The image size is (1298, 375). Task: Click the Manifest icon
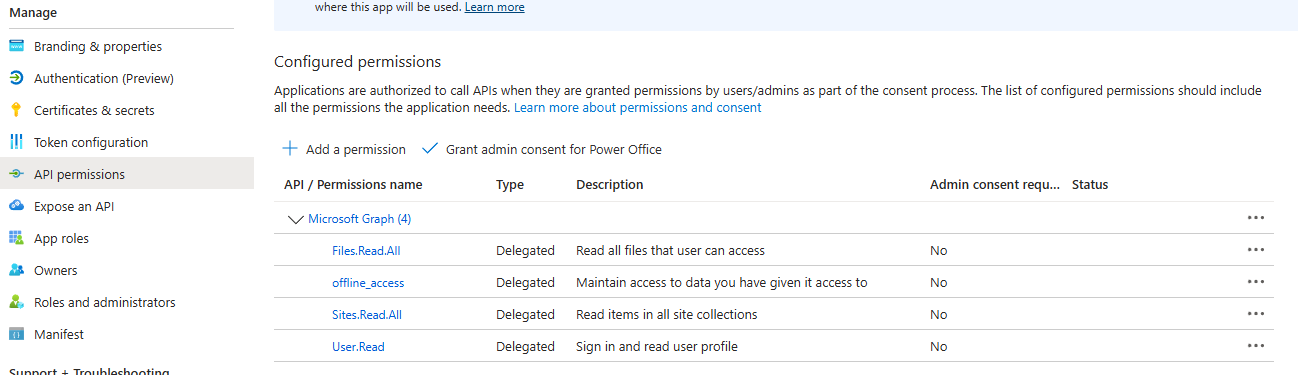pos(16,334)
